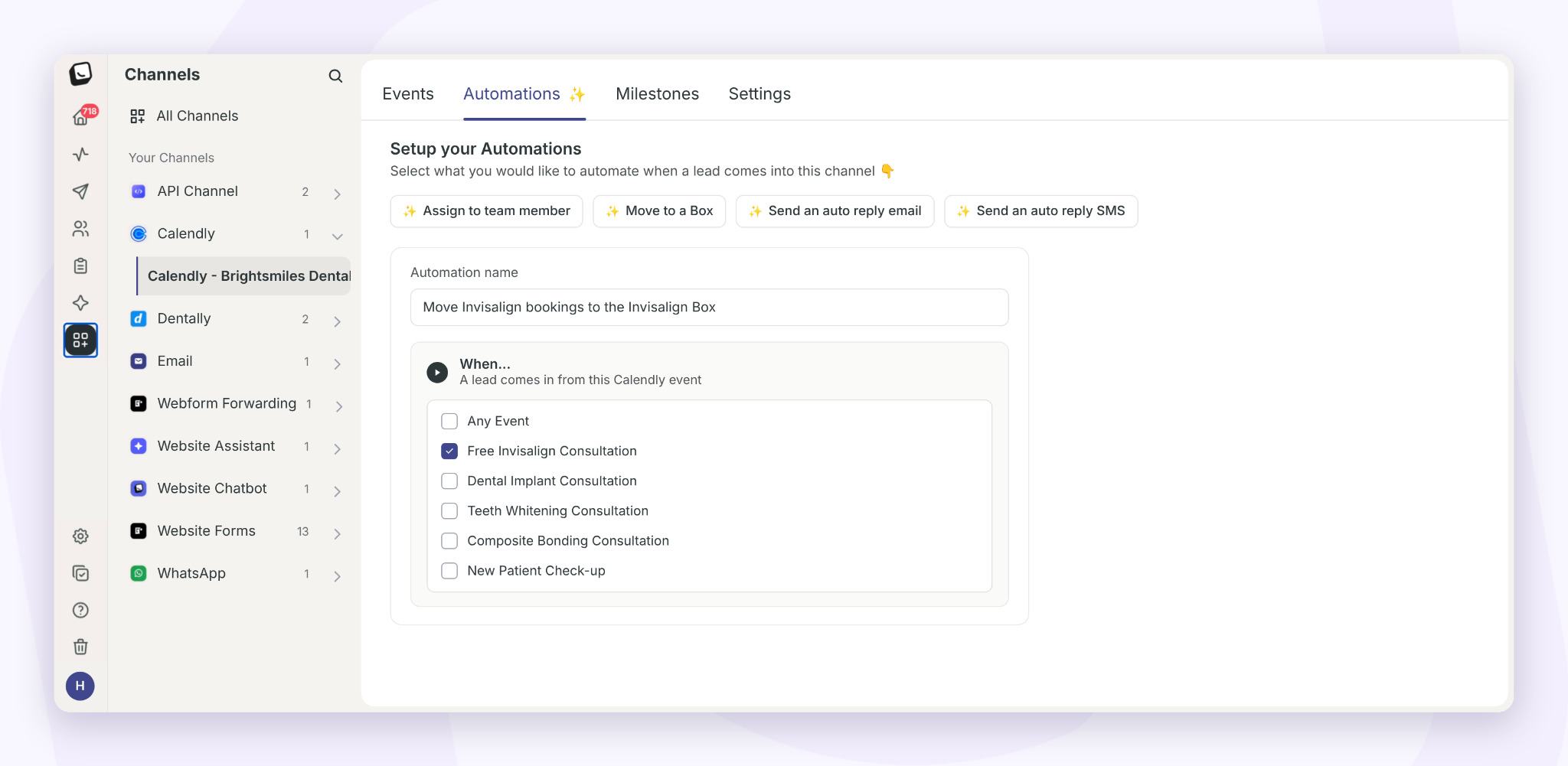The width and height of the screenshot is (1568, 766).
Task: Expand the Website Forms chevron
Action: [x=338, y=533]
